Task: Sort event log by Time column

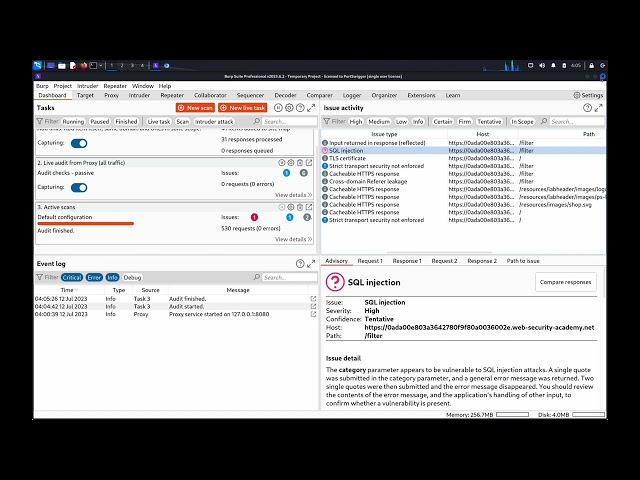Action: click(69, 290)
